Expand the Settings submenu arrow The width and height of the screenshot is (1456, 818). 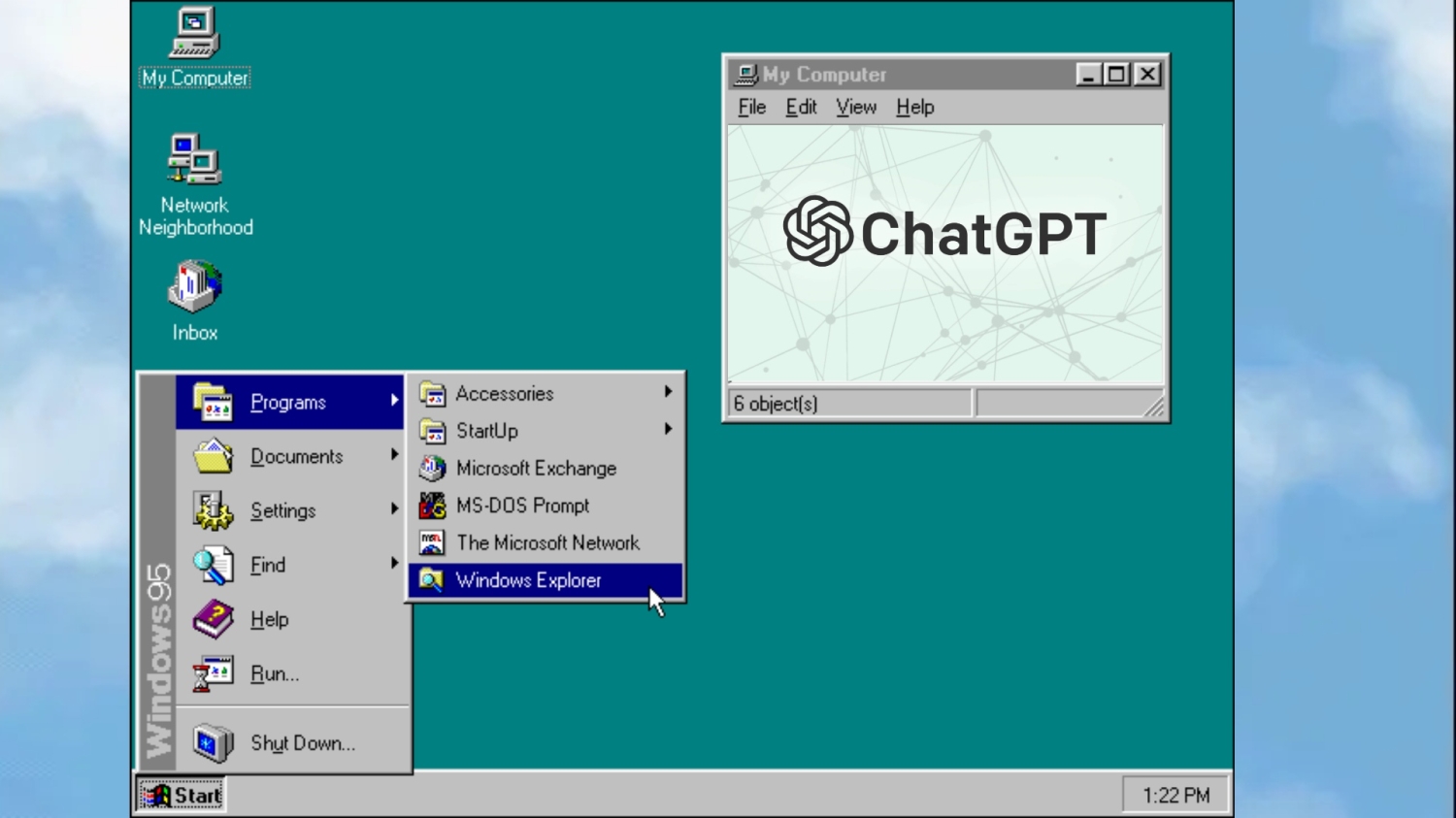coord(394,508)
